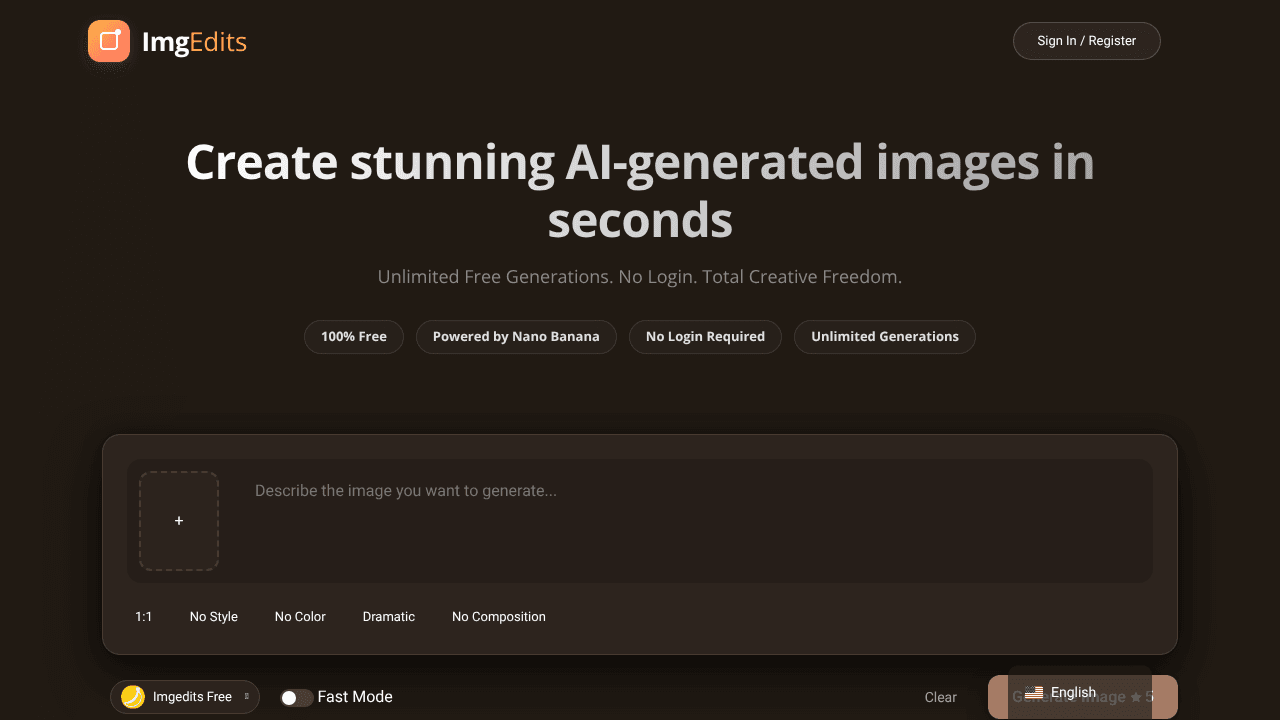The height and width of the screenshot is (720, 1280).
Task: Click the Unlimited Generations badge
Action: pyautogui.click(x=885, y=337)
